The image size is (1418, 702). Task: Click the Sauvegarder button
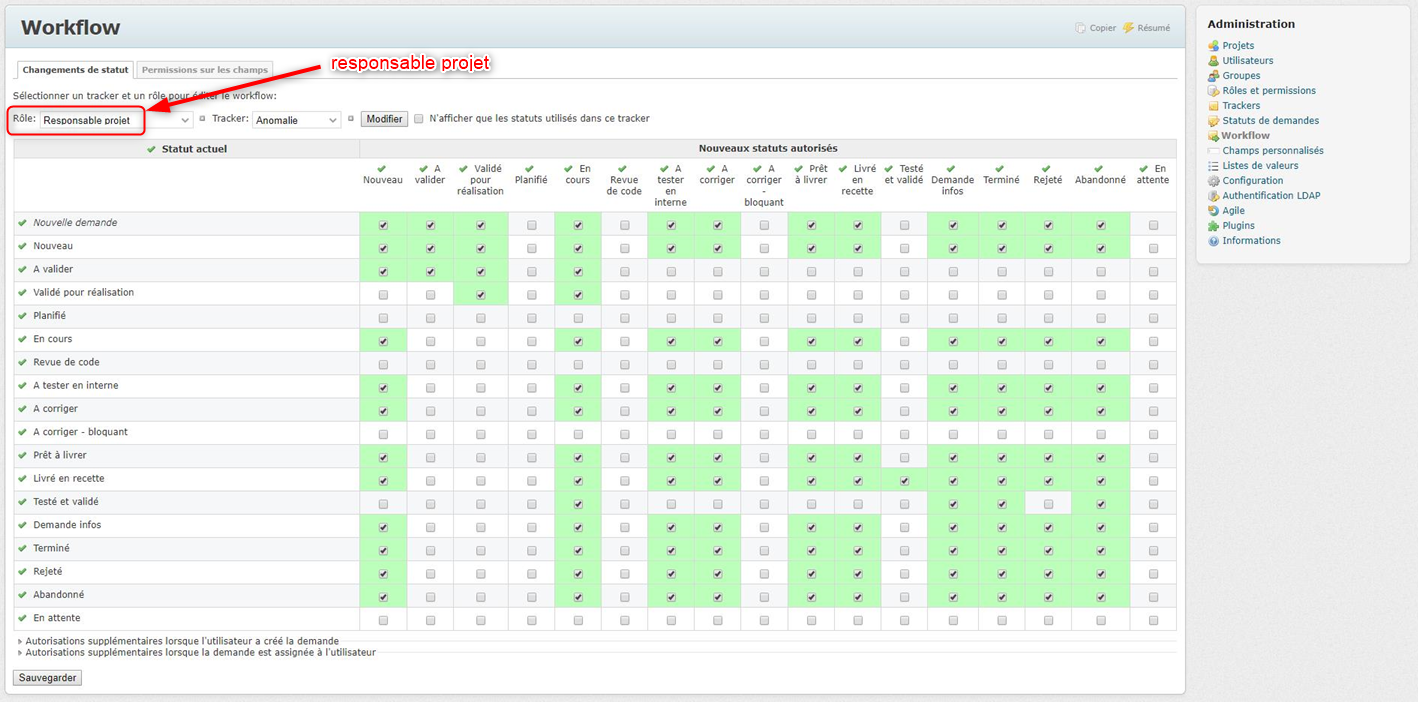pos(46,677)
